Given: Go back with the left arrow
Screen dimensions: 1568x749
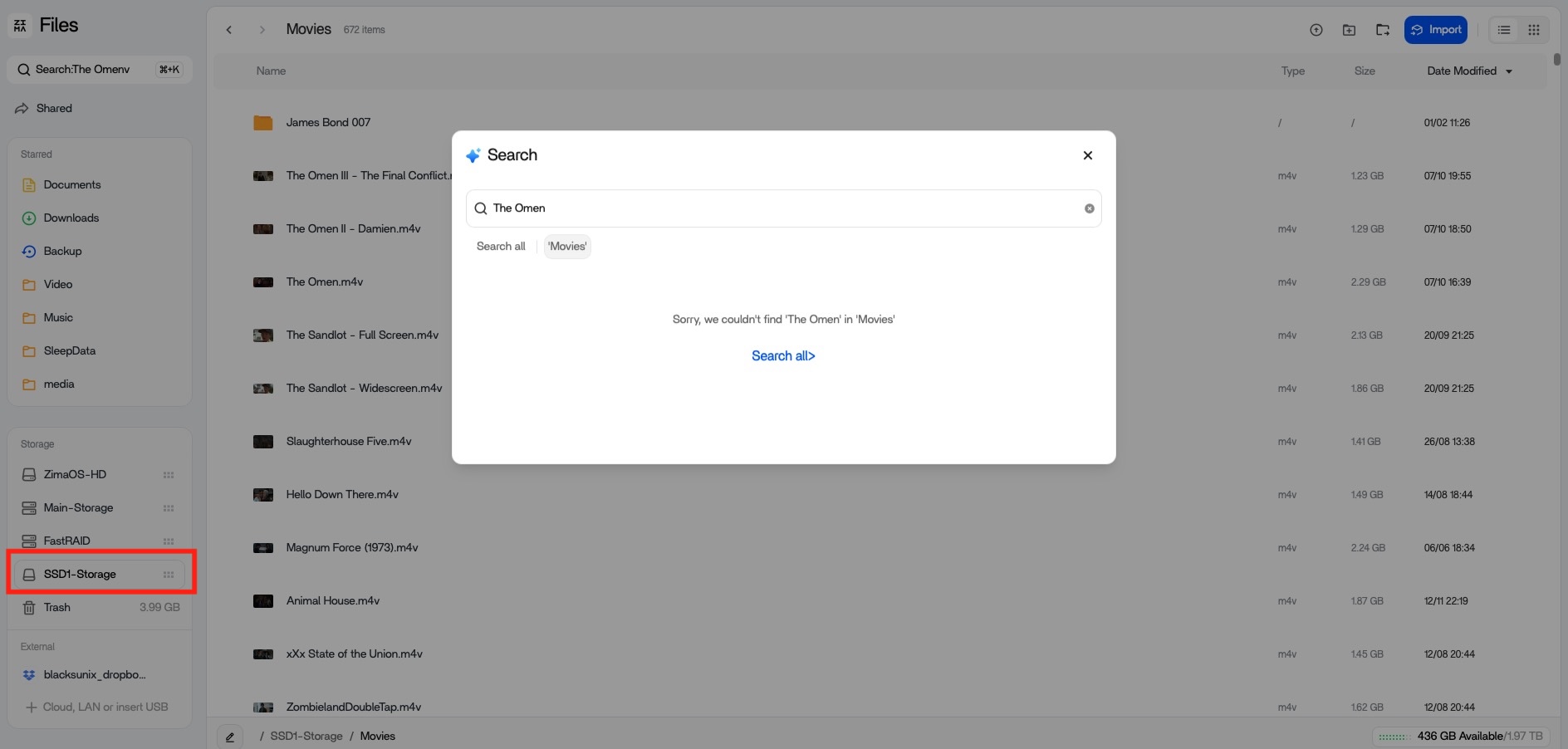Looking at the screenshot, I should [229, 30].
